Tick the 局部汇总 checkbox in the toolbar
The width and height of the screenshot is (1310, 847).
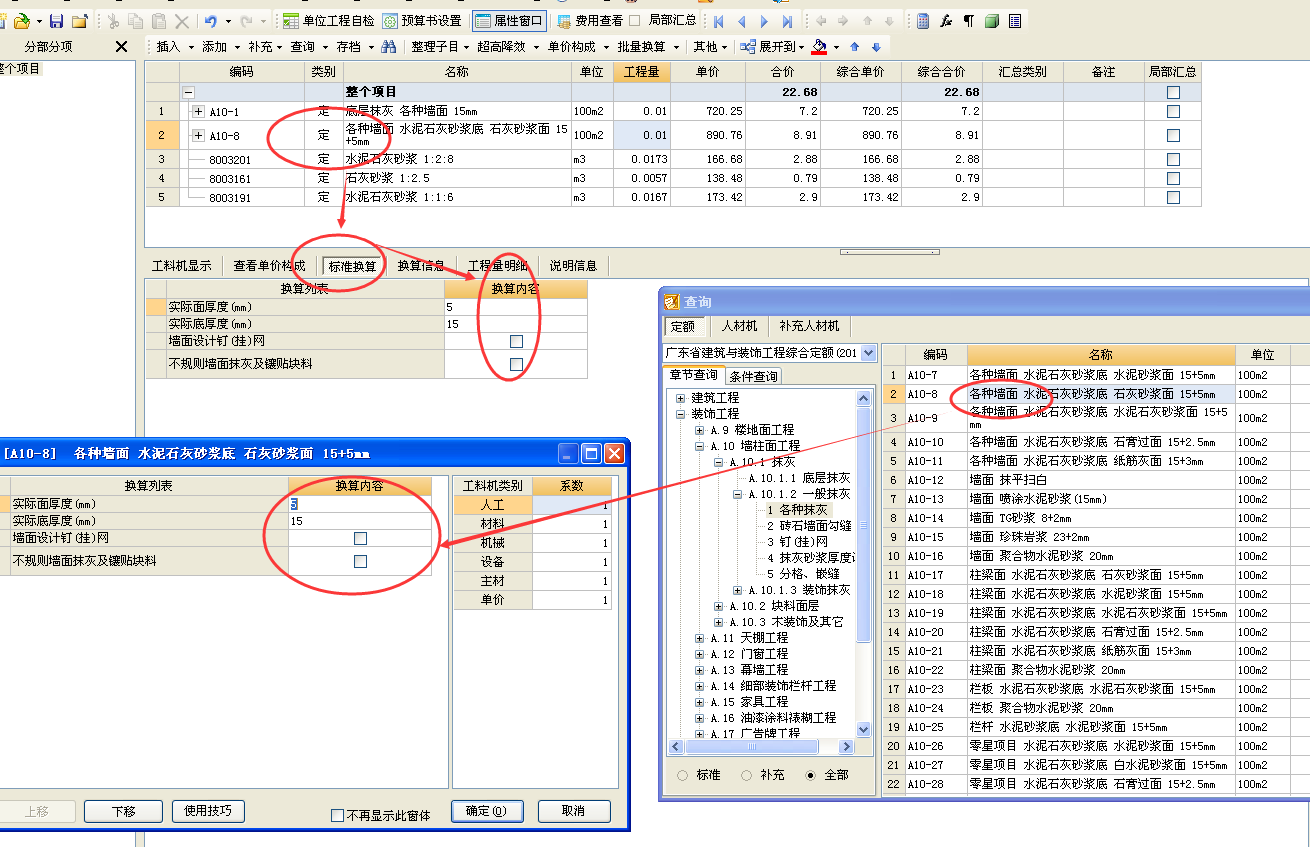(x=634, y=20)
